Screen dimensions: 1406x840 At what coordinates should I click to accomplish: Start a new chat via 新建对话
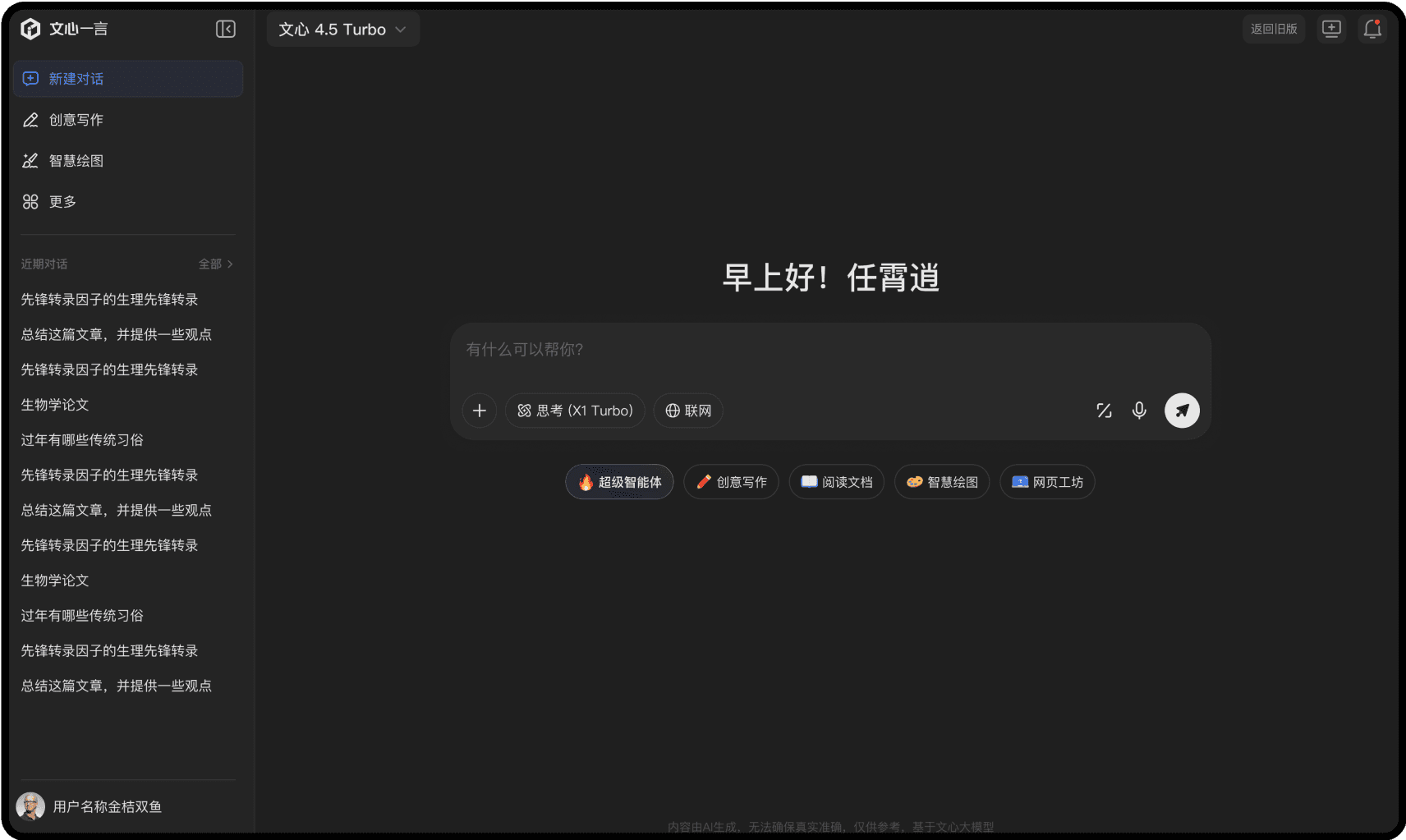128,79
